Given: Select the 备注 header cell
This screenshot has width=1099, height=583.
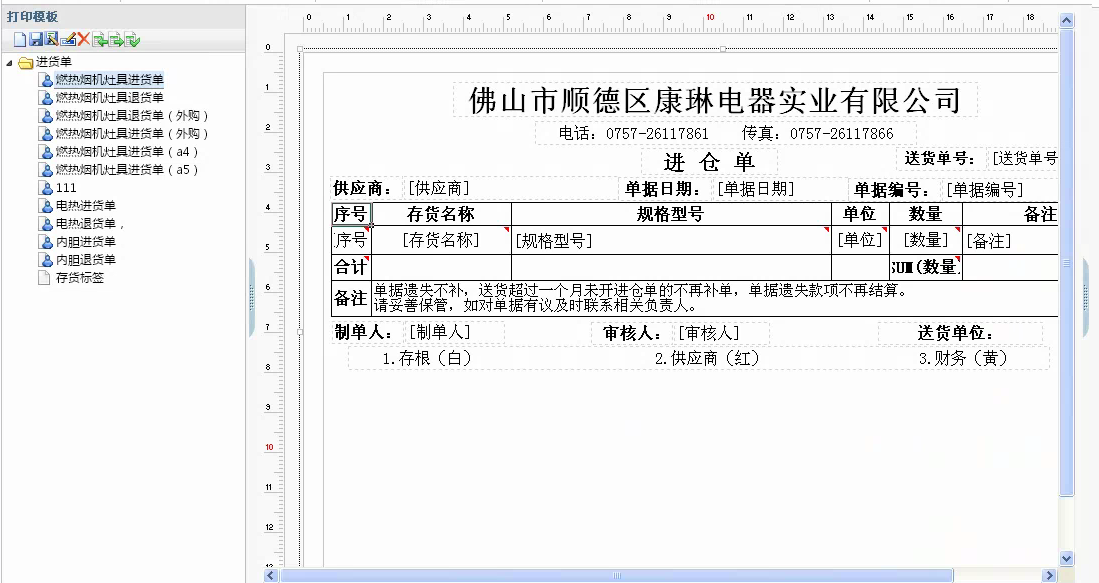Looking at the screenshot, I should click(x=1010, y=214).
